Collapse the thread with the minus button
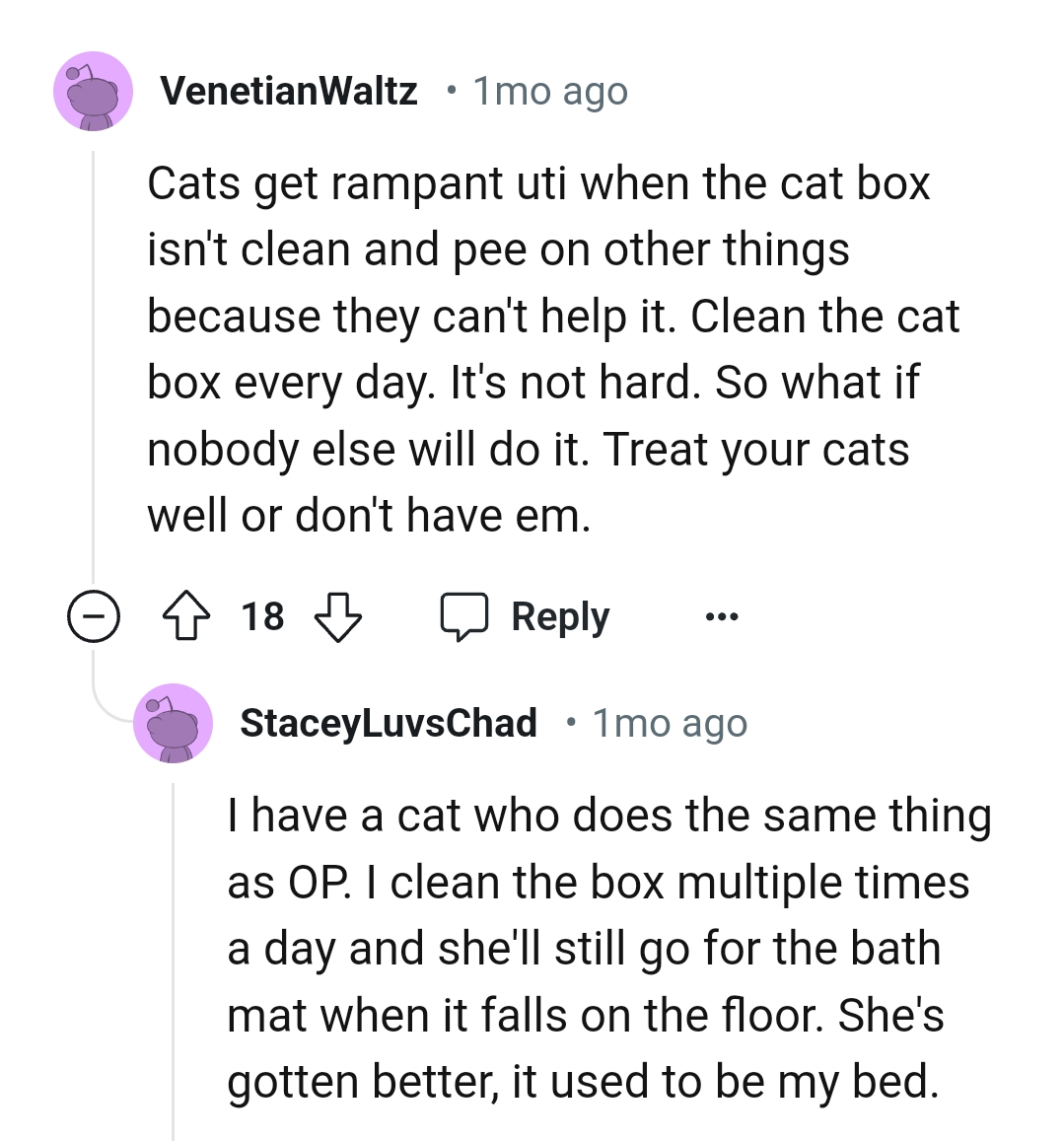 (x=94, y=618)
